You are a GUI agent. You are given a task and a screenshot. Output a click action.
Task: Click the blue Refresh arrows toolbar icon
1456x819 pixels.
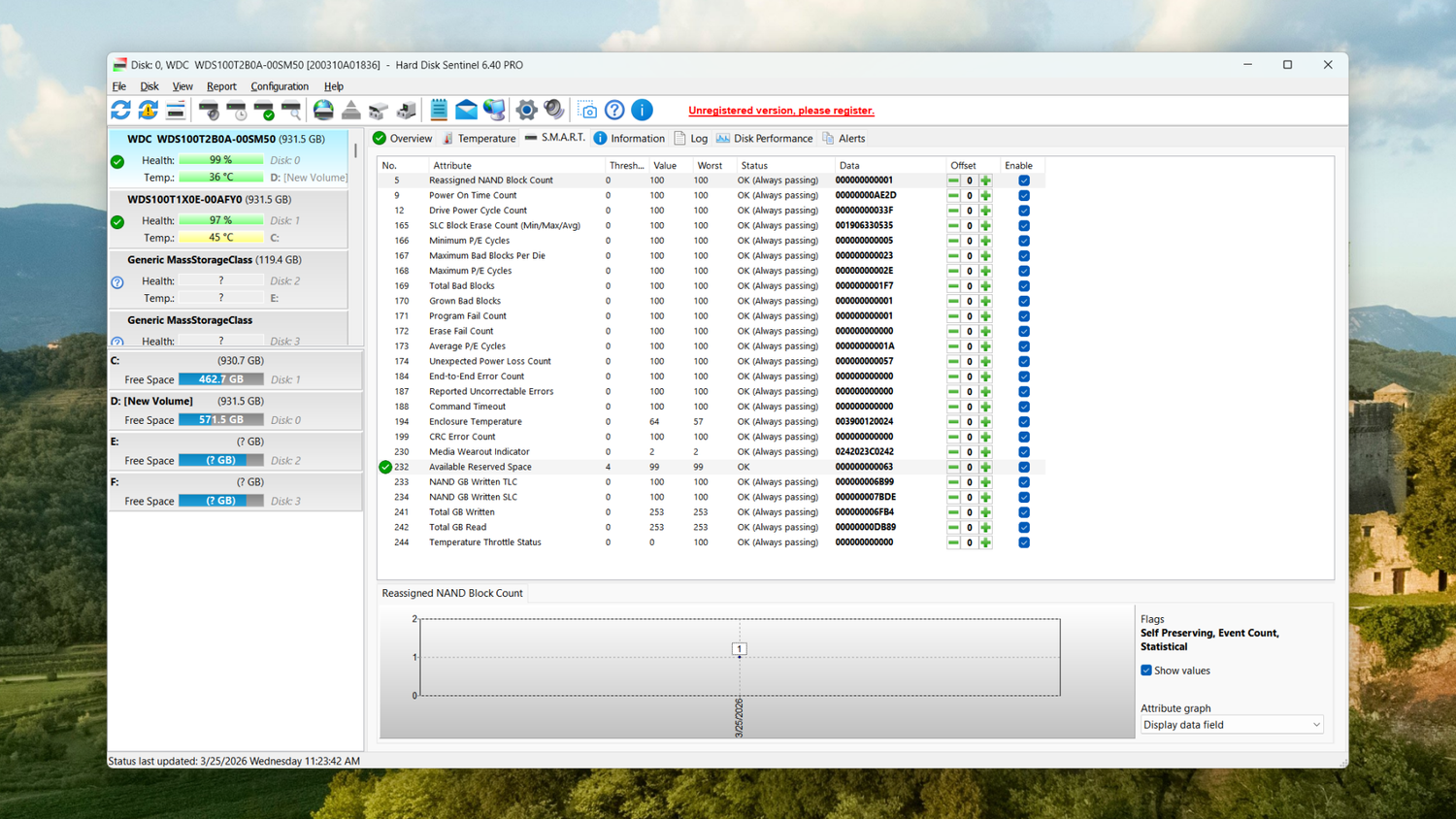coord(120,111)
